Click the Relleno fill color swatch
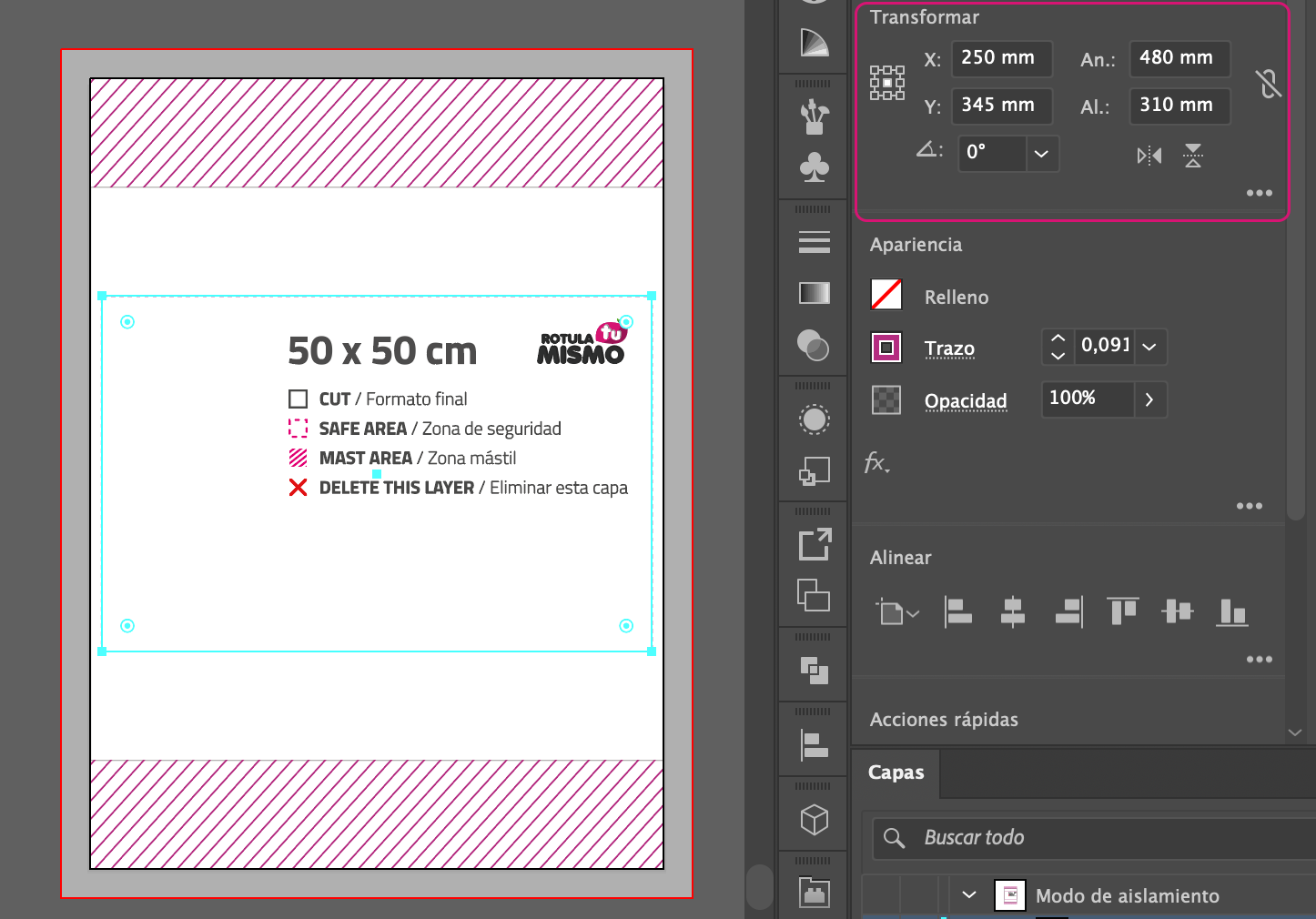The image size is (1316, 919). coord(886,295)
